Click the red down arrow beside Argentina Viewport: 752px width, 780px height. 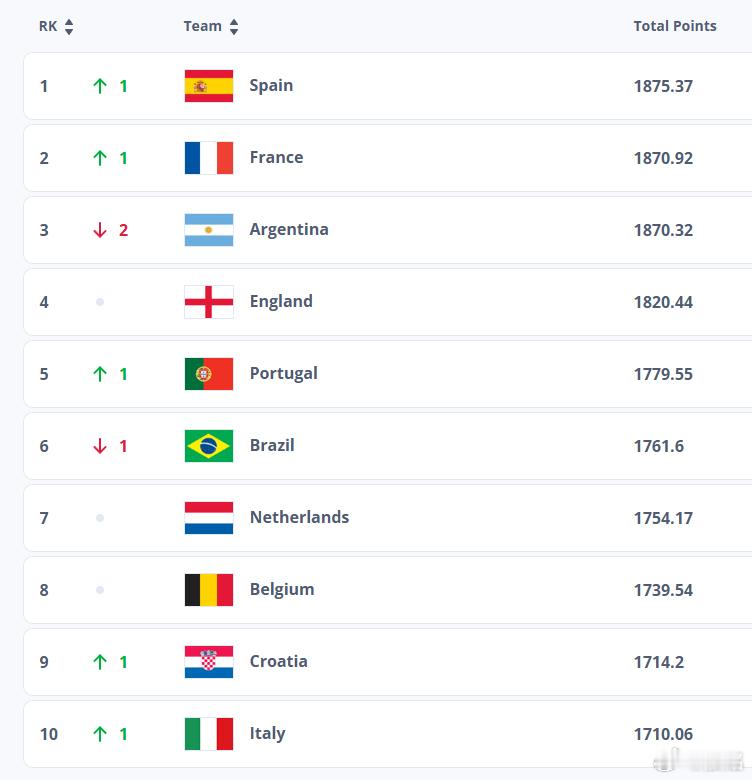coord(99,230)
